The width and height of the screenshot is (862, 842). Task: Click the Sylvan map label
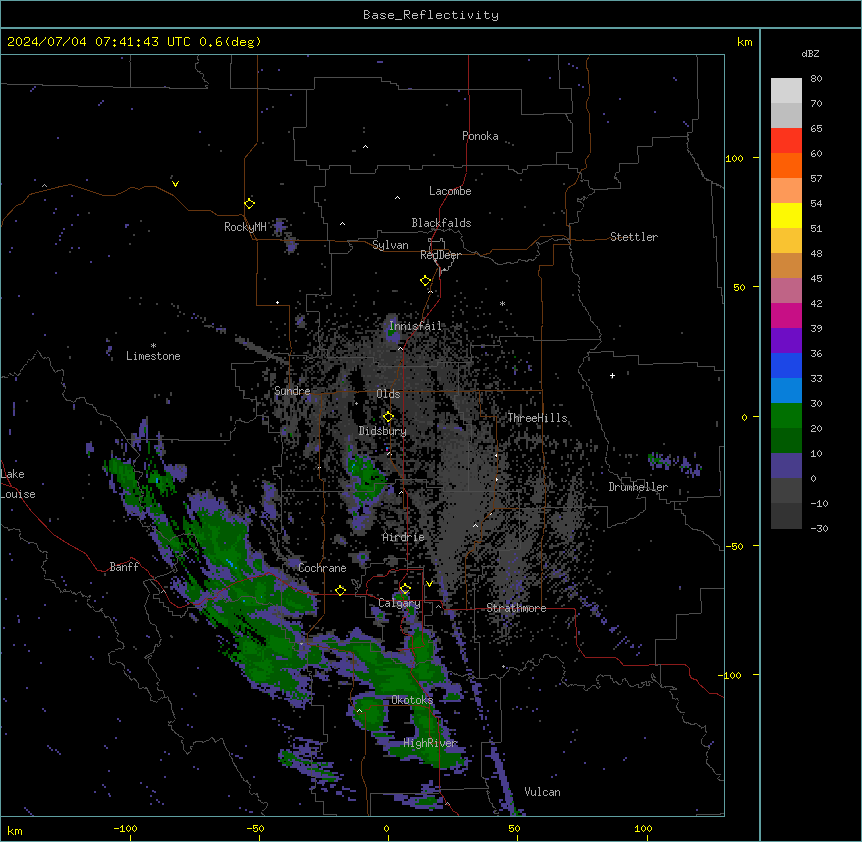(390, 245)
